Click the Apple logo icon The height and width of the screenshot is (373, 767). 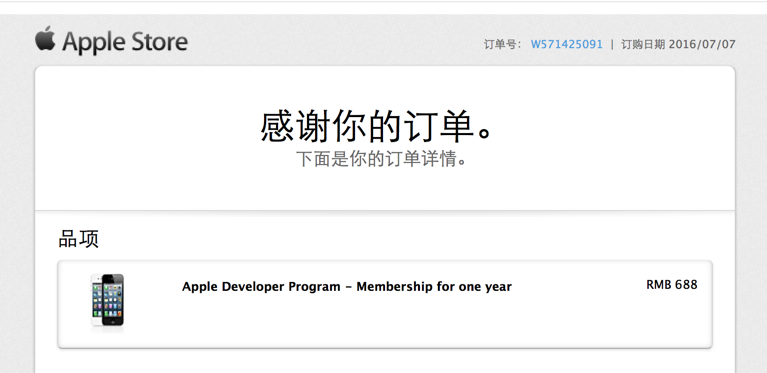(x=45, y=39)
